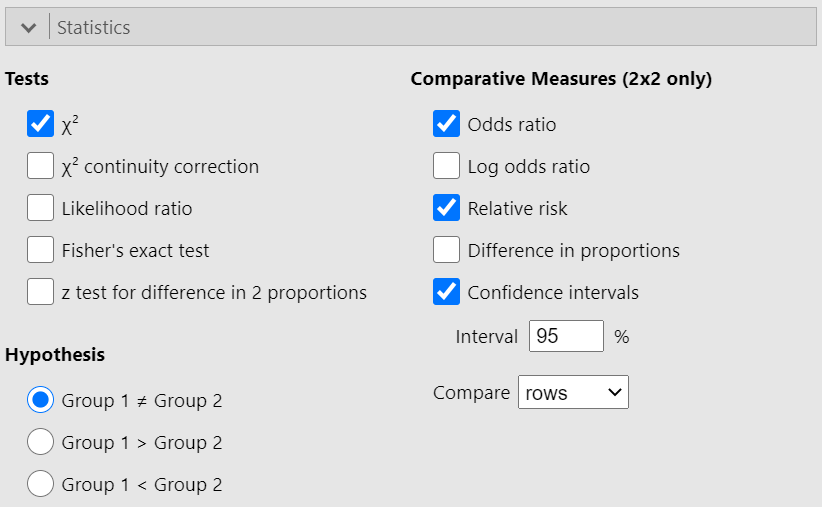The width and height of the screenshot is (822, 507).
Task: Select Group 1 ≠ Group 2 hypothesis
Action: click(40, 400)
